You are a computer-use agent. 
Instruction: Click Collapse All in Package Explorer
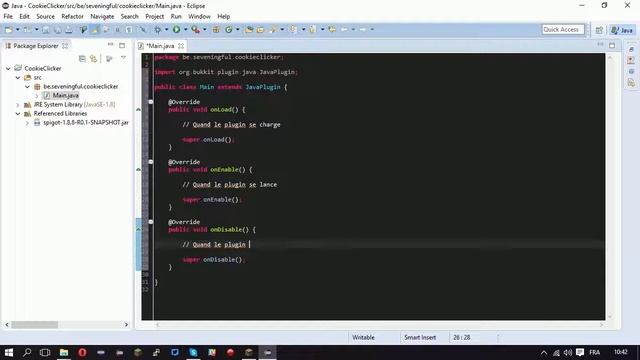click(x=82, y=59)
